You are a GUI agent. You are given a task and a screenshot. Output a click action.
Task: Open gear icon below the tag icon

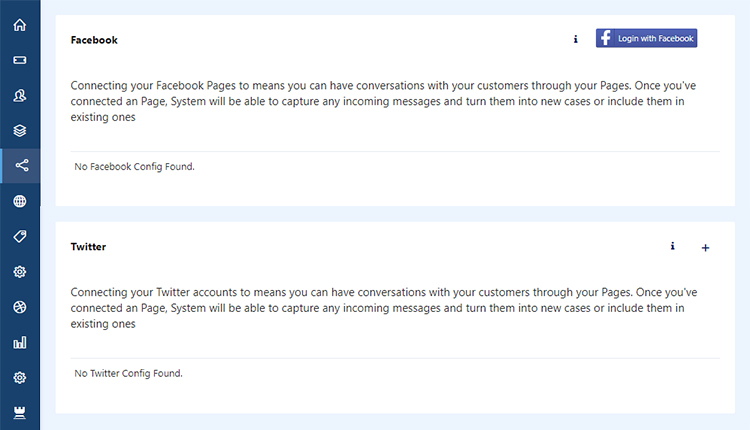pyautogui.click(x=20, y=272)
